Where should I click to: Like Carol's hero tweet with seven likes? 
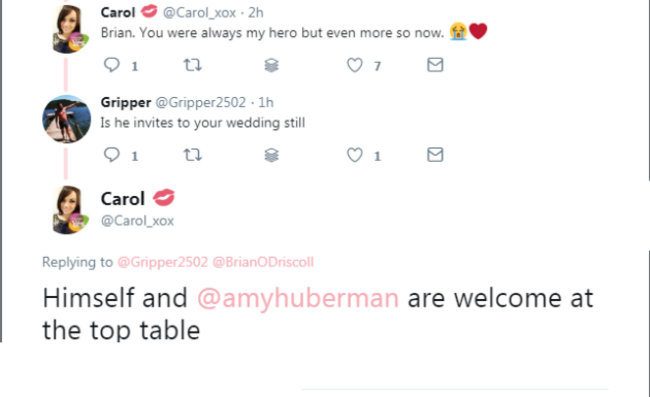354,65
